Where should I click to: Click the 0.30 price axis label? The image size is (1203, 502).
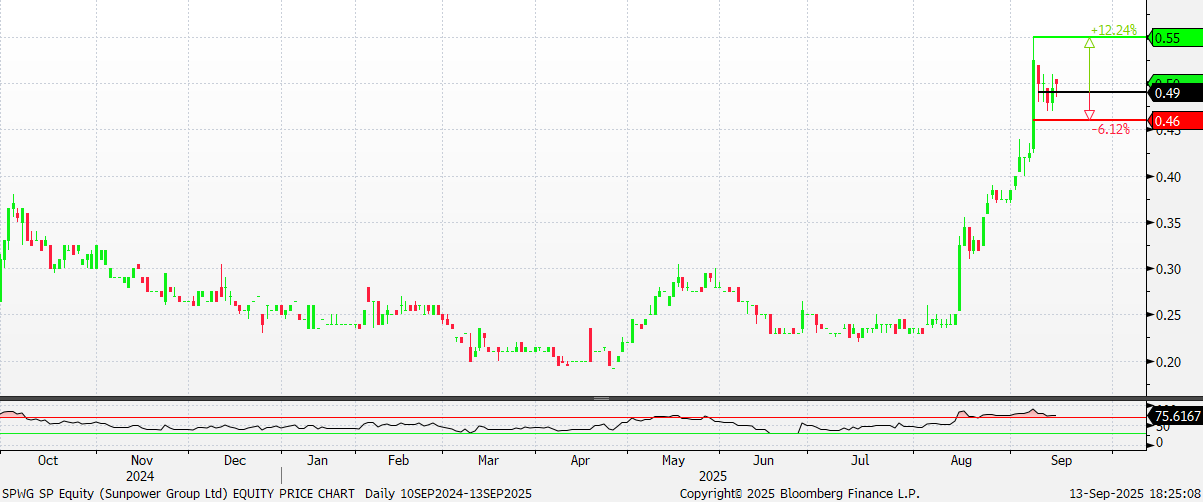click(1168, 269)
